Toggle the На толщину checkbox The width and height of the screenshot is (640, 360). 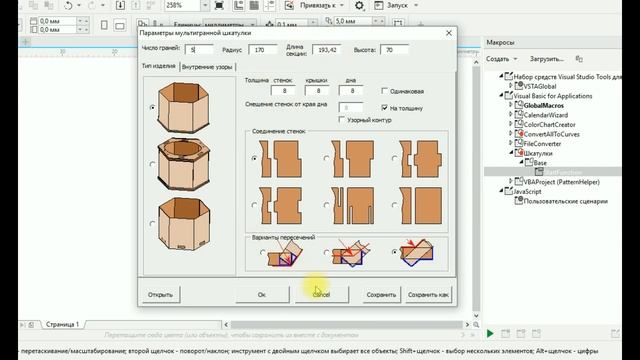point(384,108)
